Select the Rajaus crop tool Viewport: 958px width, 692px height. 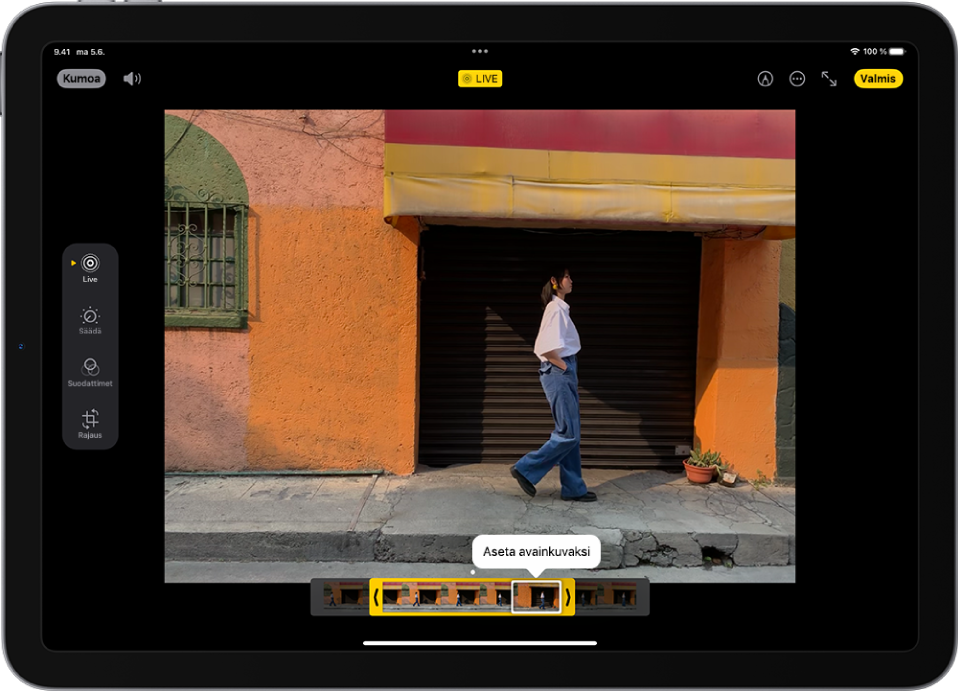coord(90,424)
